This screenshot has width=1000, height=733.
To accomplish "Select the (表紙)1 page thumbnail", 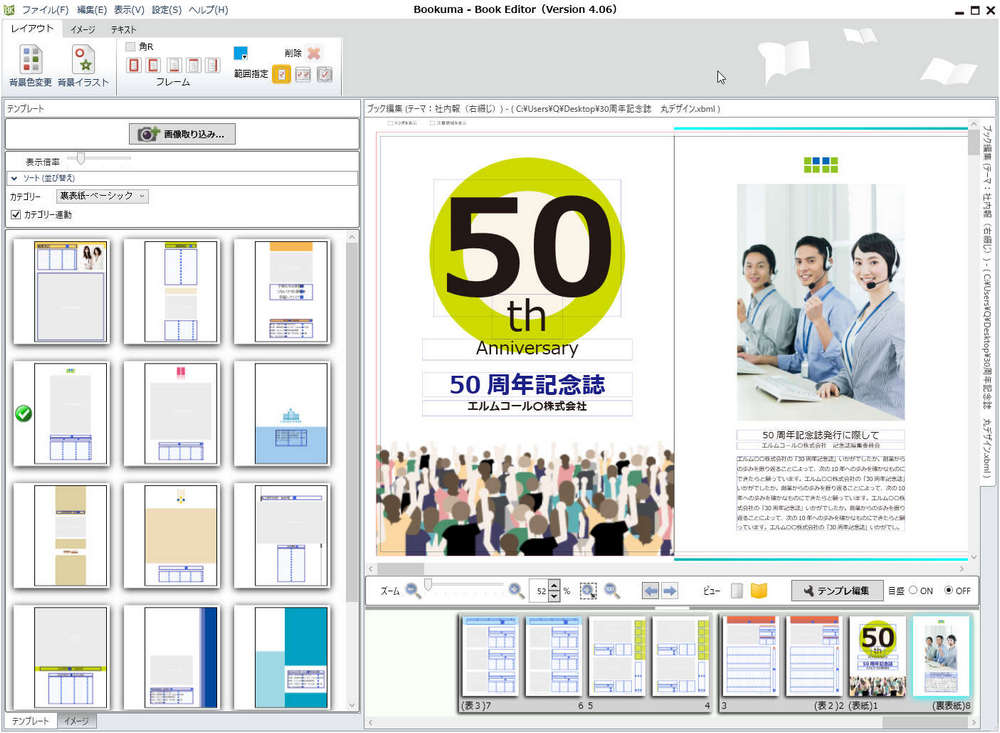I will click(875, 655).
